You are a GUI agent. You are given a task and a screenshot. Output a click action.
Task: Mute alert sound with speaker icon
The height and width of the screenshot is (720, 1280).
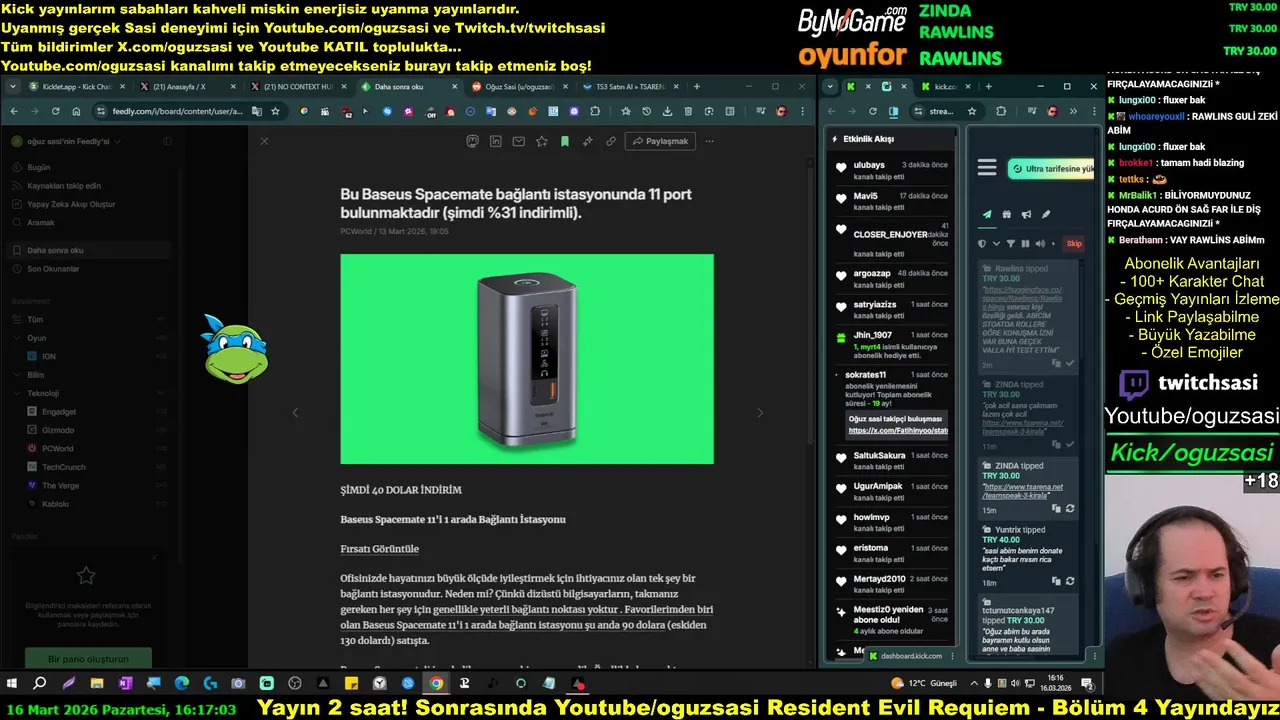(x=1040, y=243)
